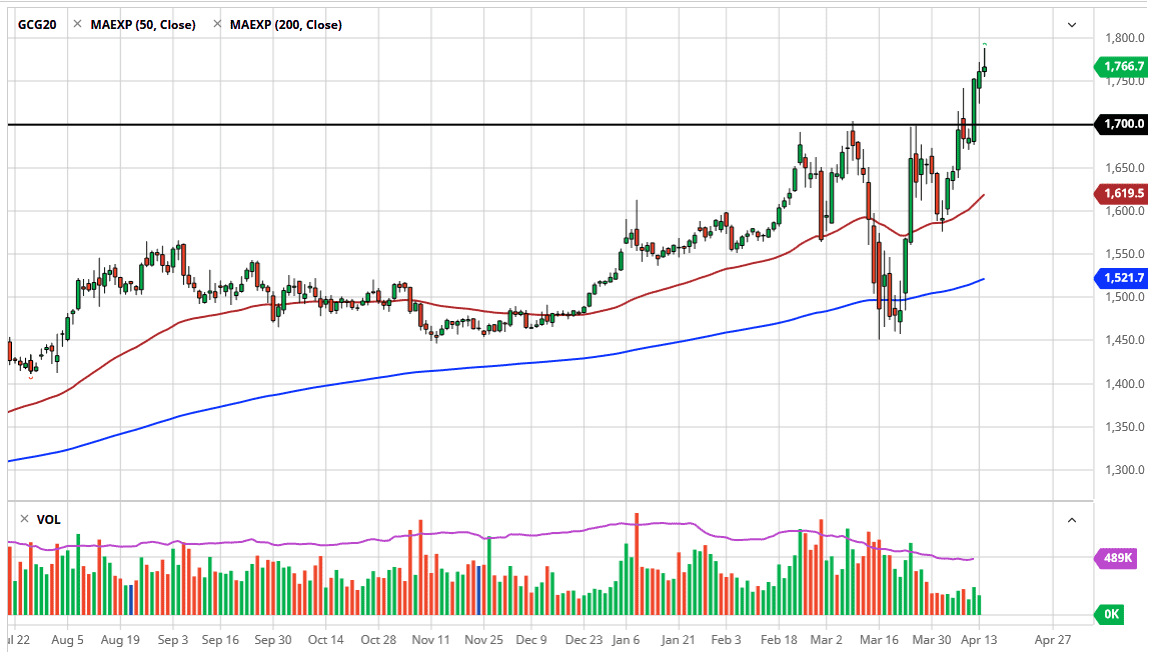Collapse the VOL volume pane
This screenshot has width=1155, height=656.
1071,519
